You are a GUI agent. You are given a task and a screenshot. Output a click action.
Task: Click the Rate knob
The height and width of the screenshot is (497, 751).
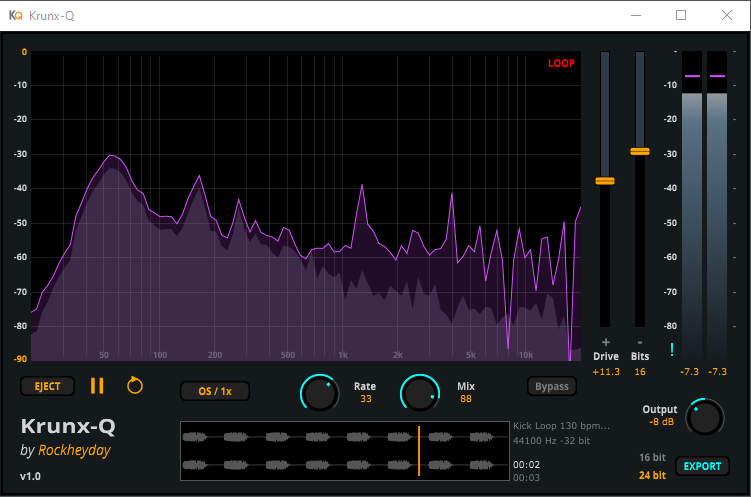(319, 393)
